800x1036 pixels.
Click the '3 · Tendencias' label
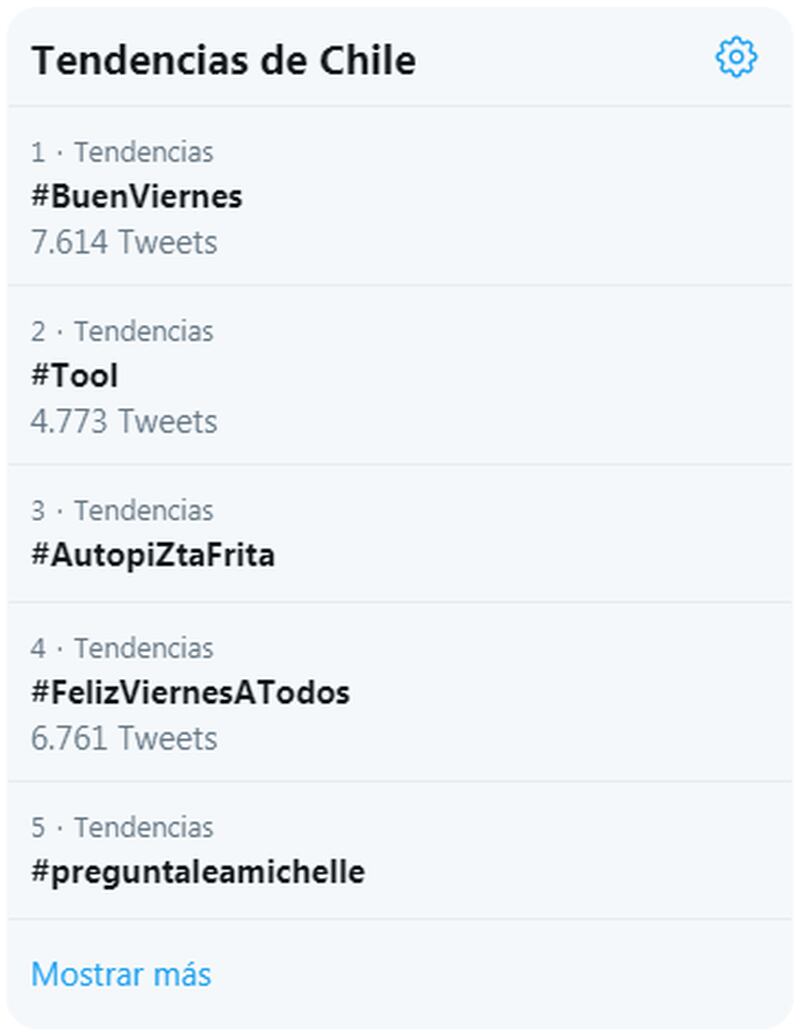point(122,510)
